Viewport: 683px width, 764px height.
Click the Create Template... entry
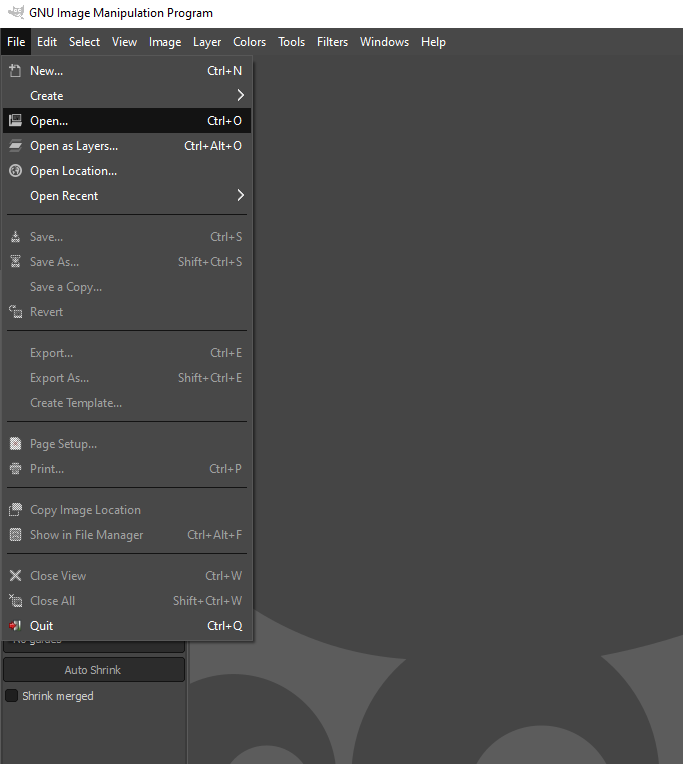click(x=127, y=403)
